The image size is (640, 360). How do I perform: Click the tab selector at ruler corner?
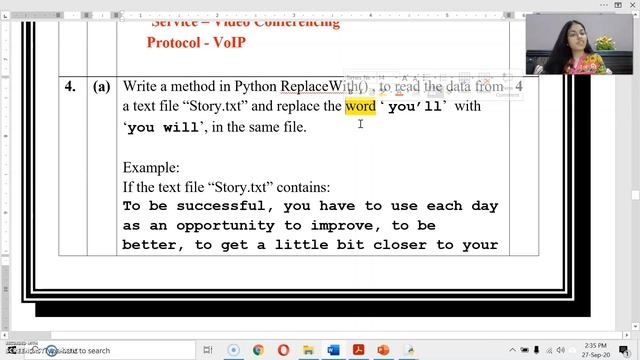pos(5,16)
